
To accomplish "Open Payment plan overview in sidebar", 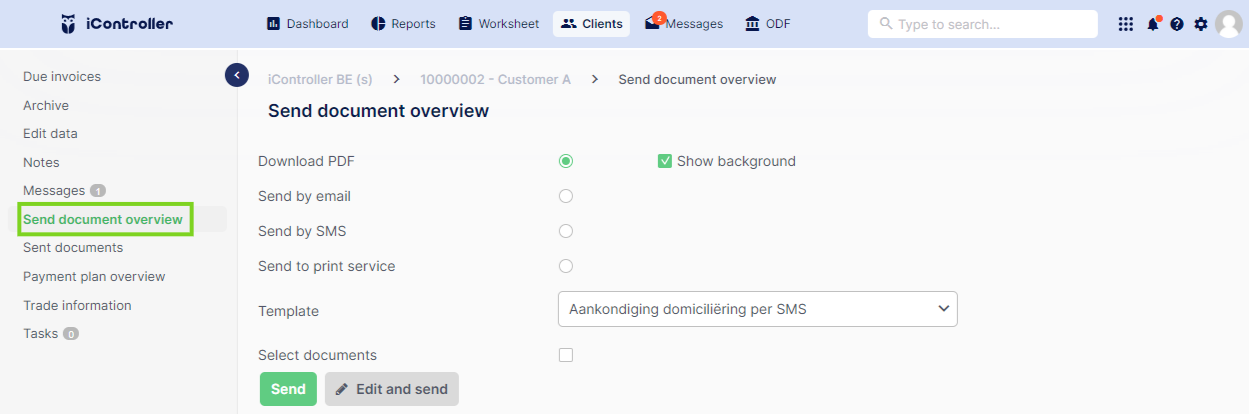I will 94,277.
